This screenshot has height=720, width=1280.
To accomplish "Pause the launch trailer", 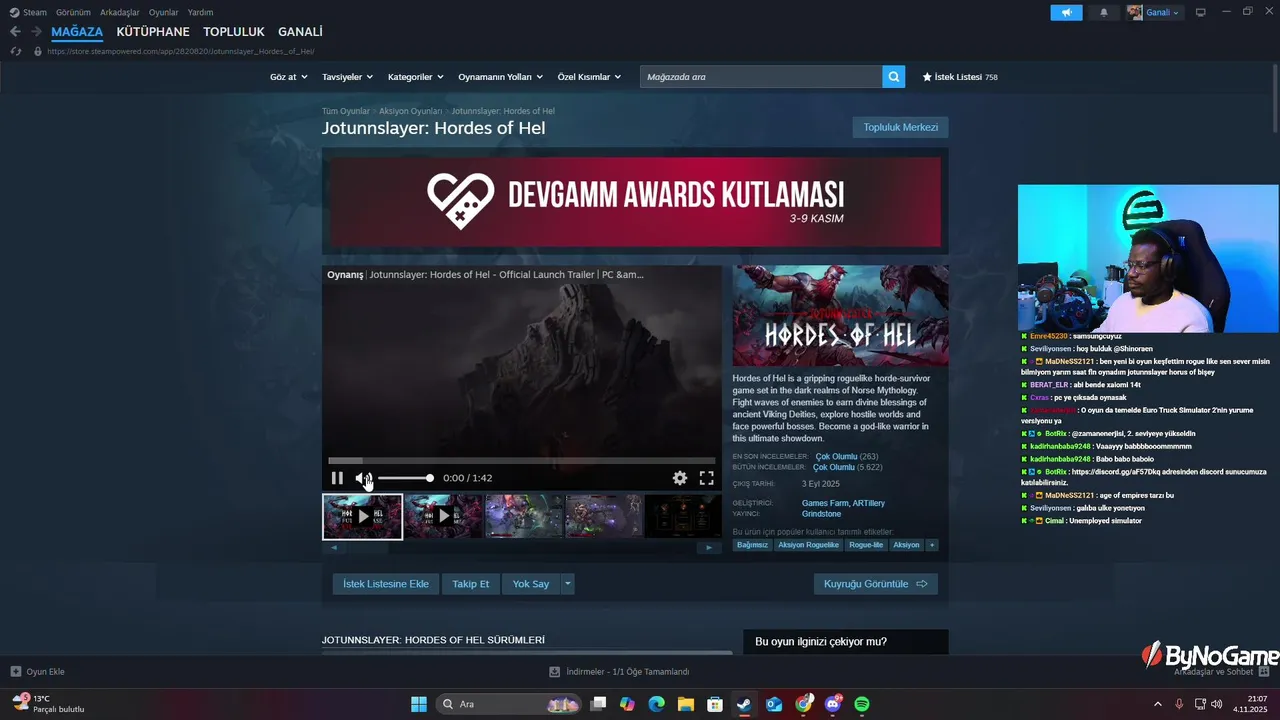I will pos(337,478).
